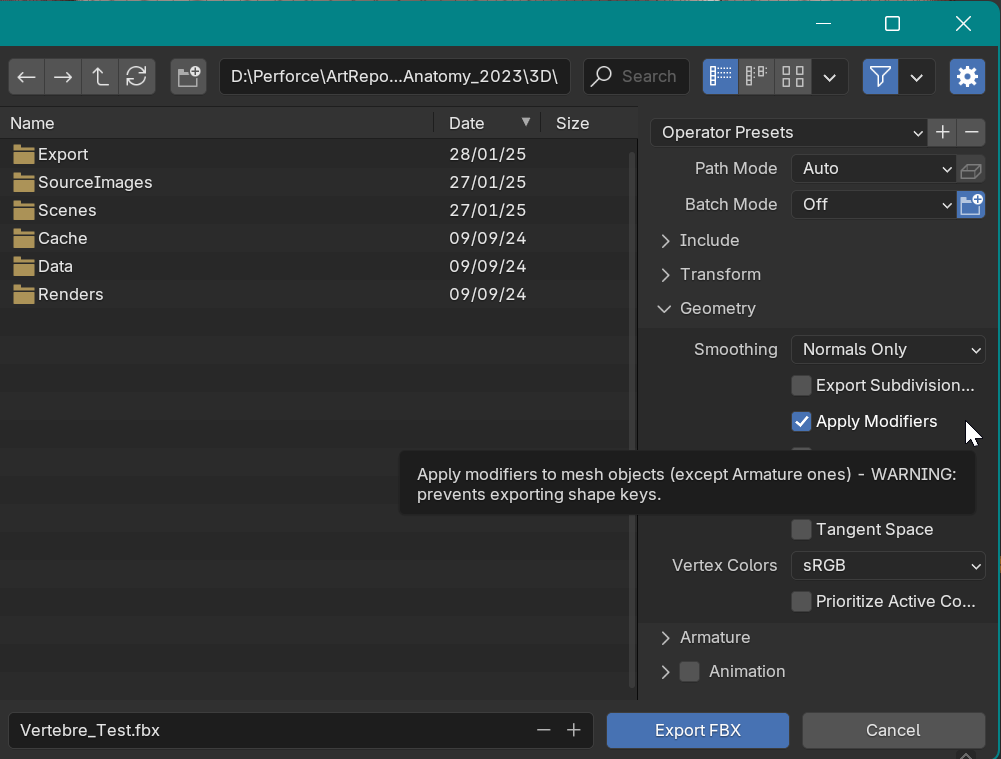Uncheck Apply Modifiers
Viewport: 1001px width, 759px height.
(801, 421)
